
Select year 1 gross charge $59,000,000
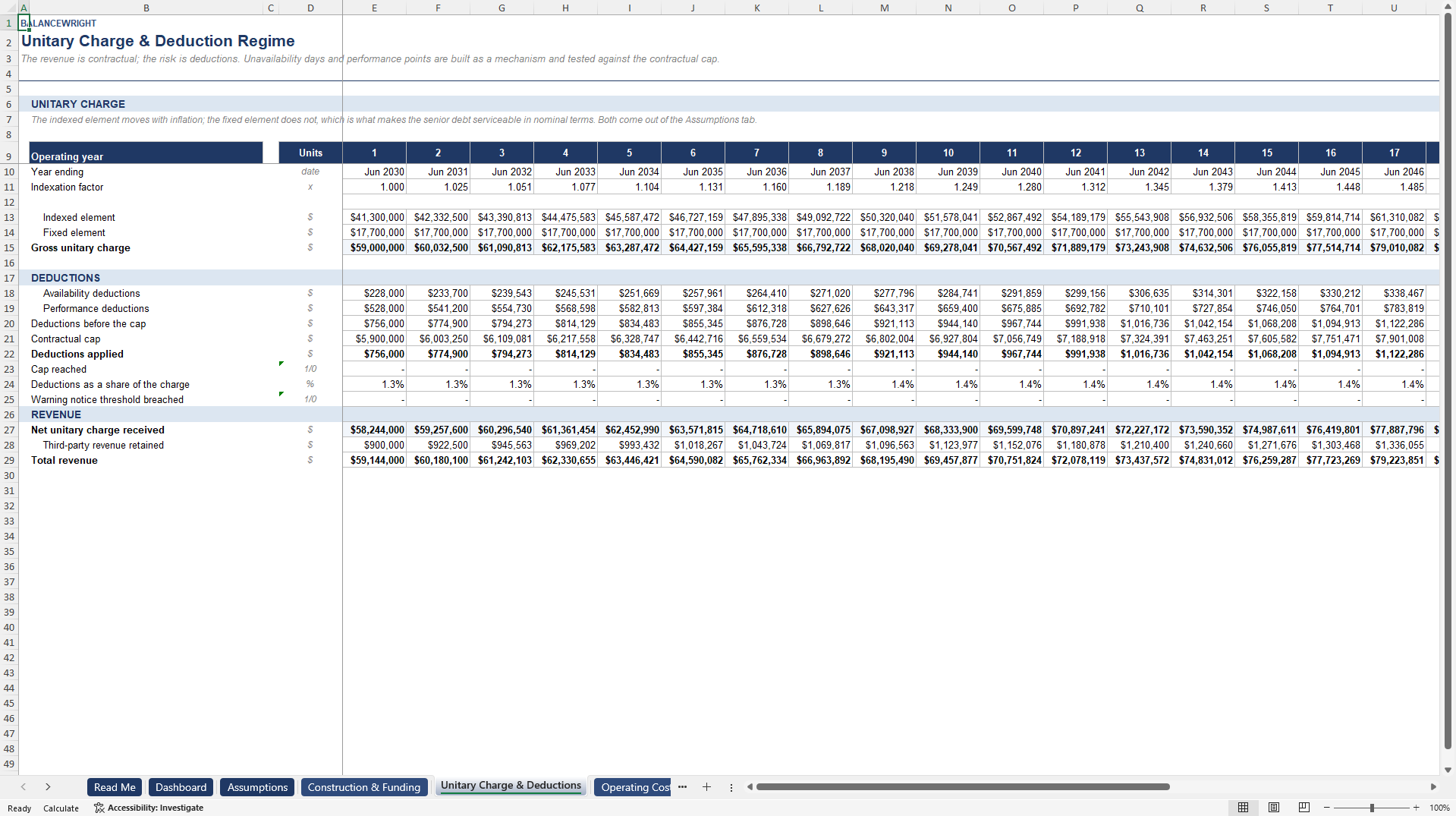click(x=374, y=247)
